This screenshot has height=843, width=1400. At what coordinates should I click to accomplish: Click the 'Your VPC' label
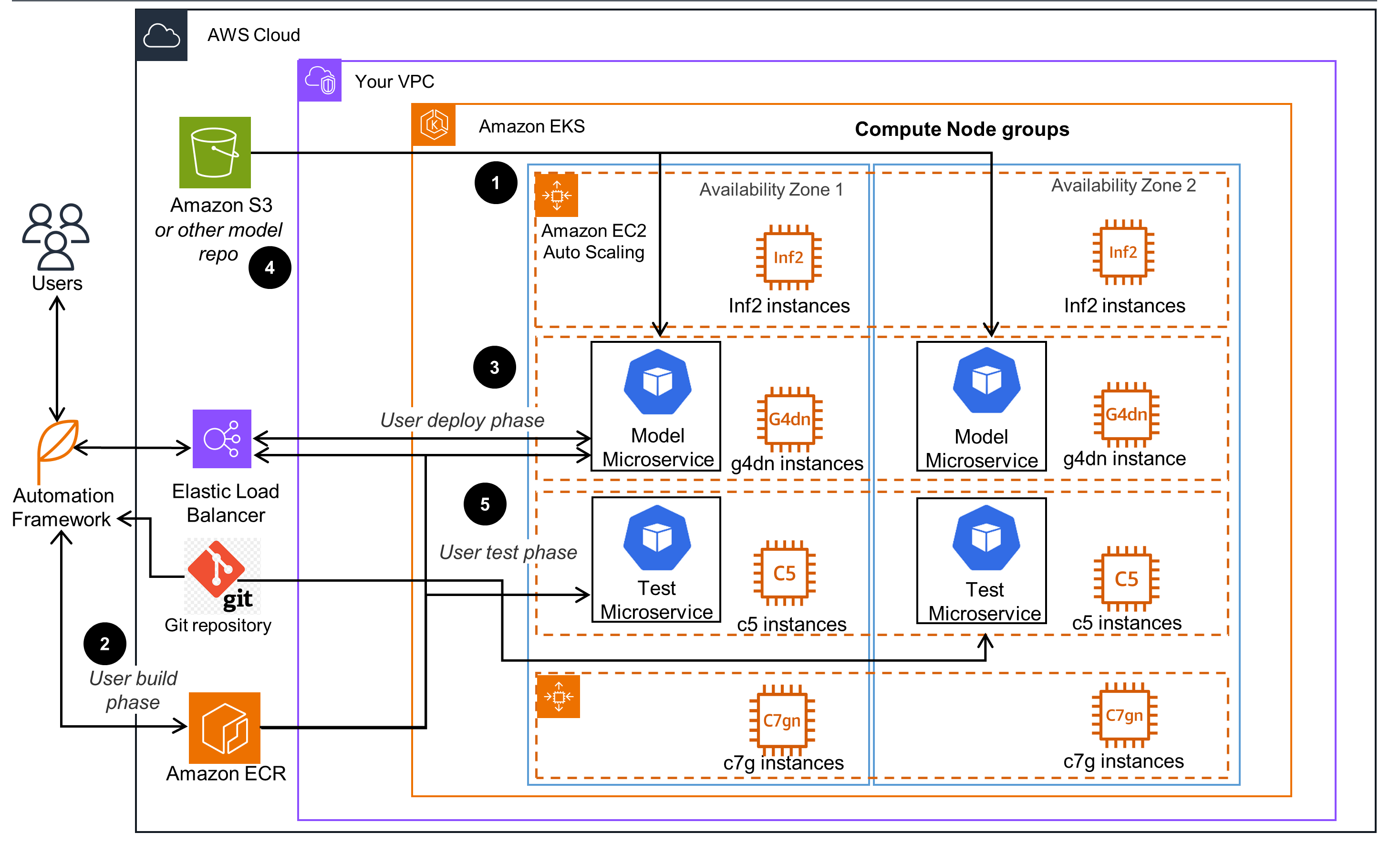pos(395,81)
